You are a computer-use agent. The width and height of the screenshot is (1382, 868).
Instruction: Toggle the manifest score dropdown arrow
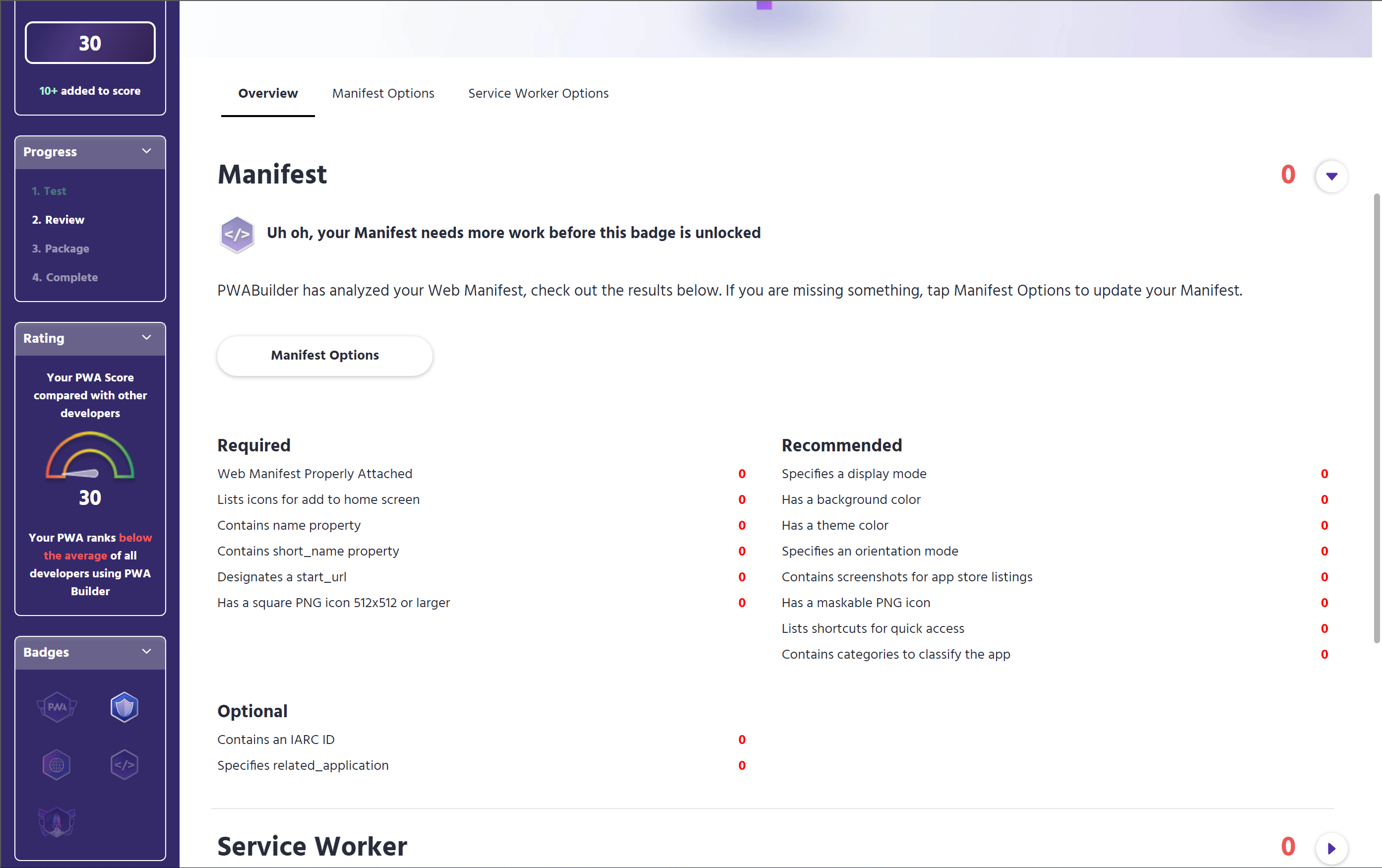[x=1330, y=175]
